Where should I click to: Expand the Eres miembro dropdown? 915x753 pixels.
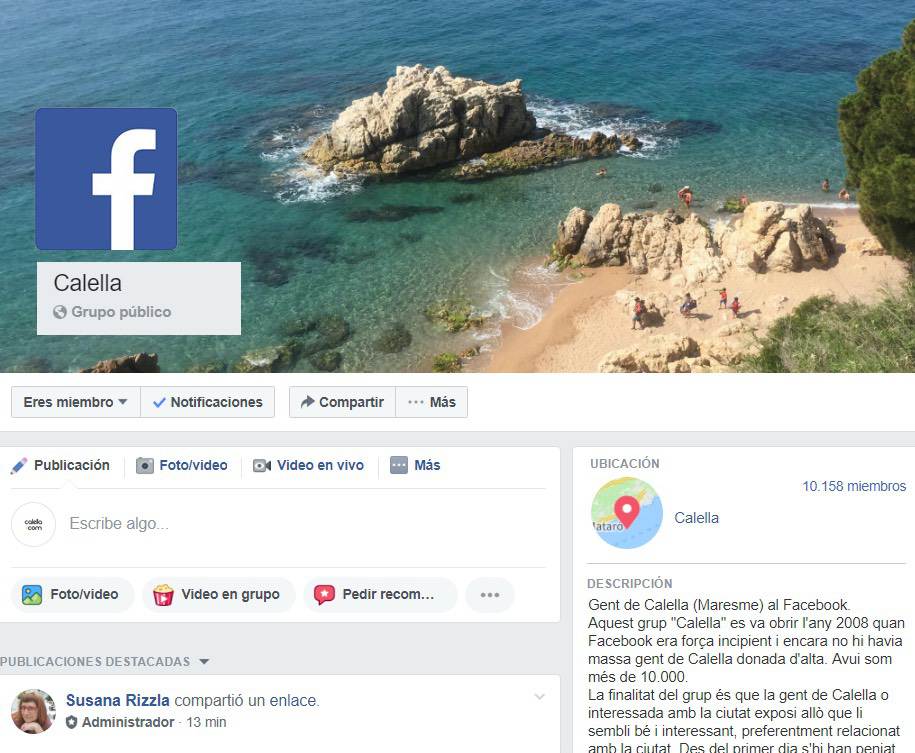coord(76,402)
